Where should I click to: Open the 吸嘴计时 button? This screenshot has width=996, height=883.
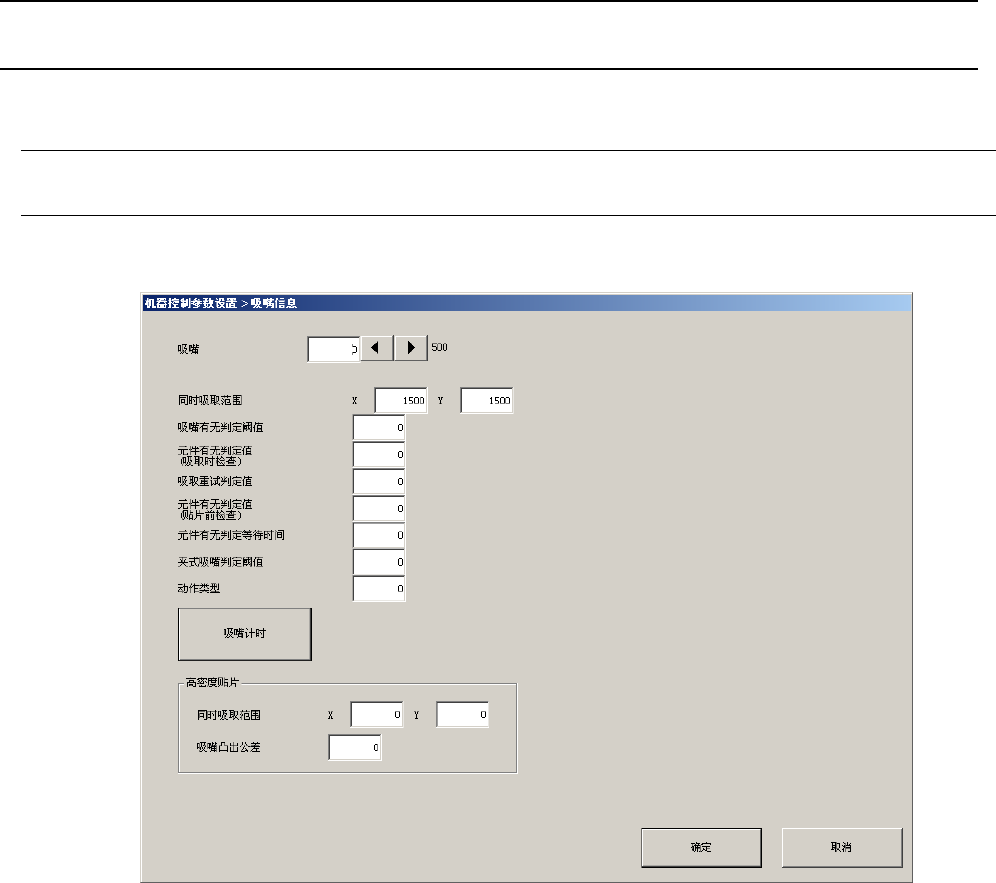245,634
